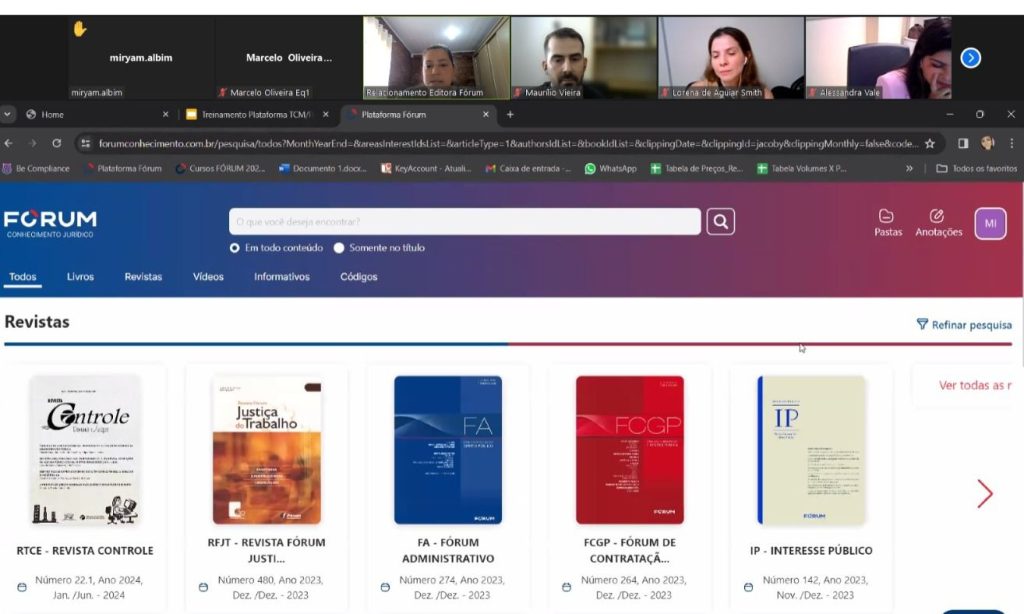
Task: Click the raised hand icon on miryam.albim
Action: pos(80,29)
